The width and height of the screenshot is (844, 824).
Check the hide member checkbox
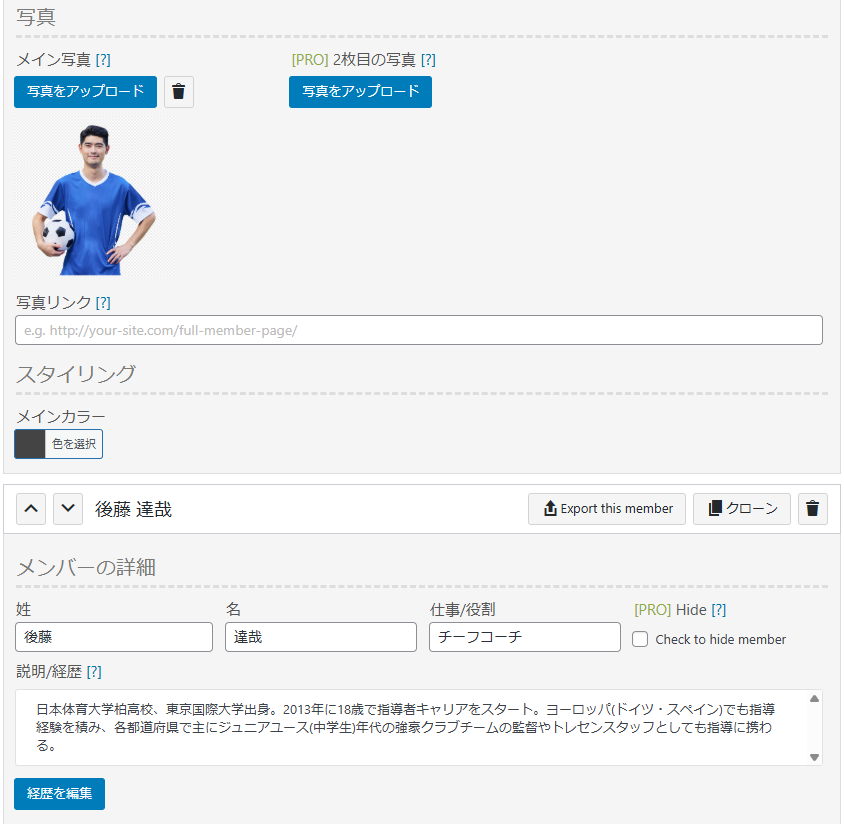pos(641,639)
